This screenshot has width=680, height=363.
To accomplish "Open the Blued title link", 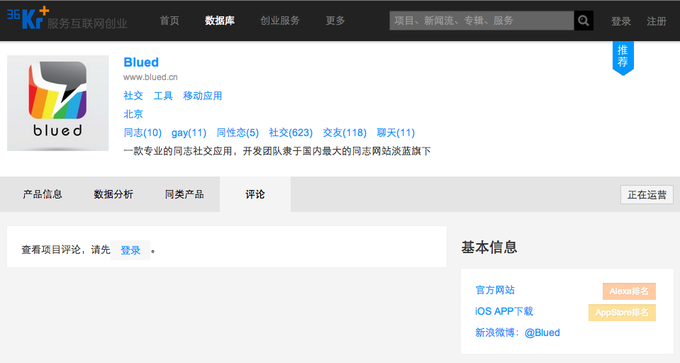I will pos(141,62).
